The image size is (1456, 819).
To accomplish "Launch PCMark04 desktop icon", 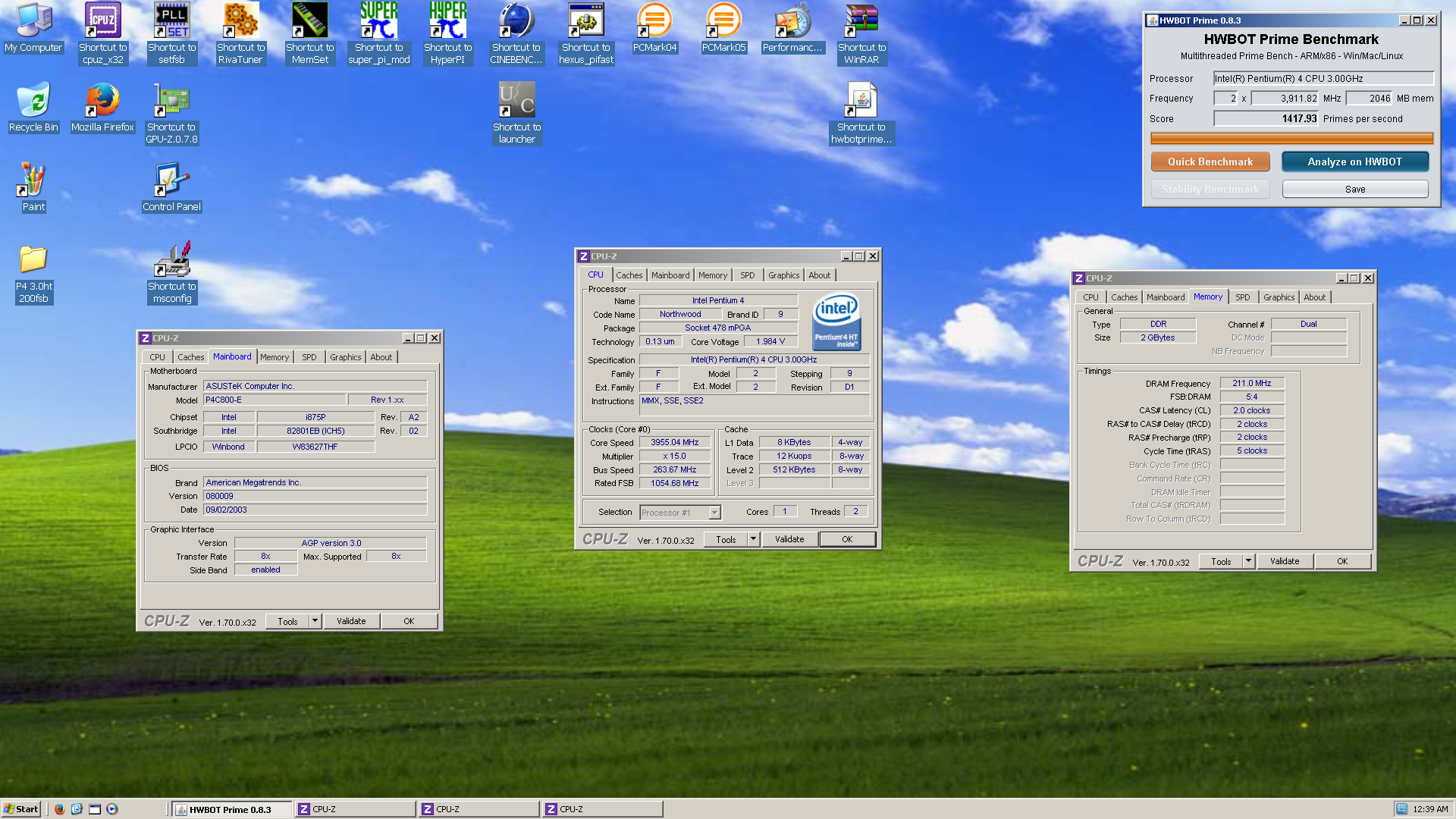I will (x=654, y=28).
